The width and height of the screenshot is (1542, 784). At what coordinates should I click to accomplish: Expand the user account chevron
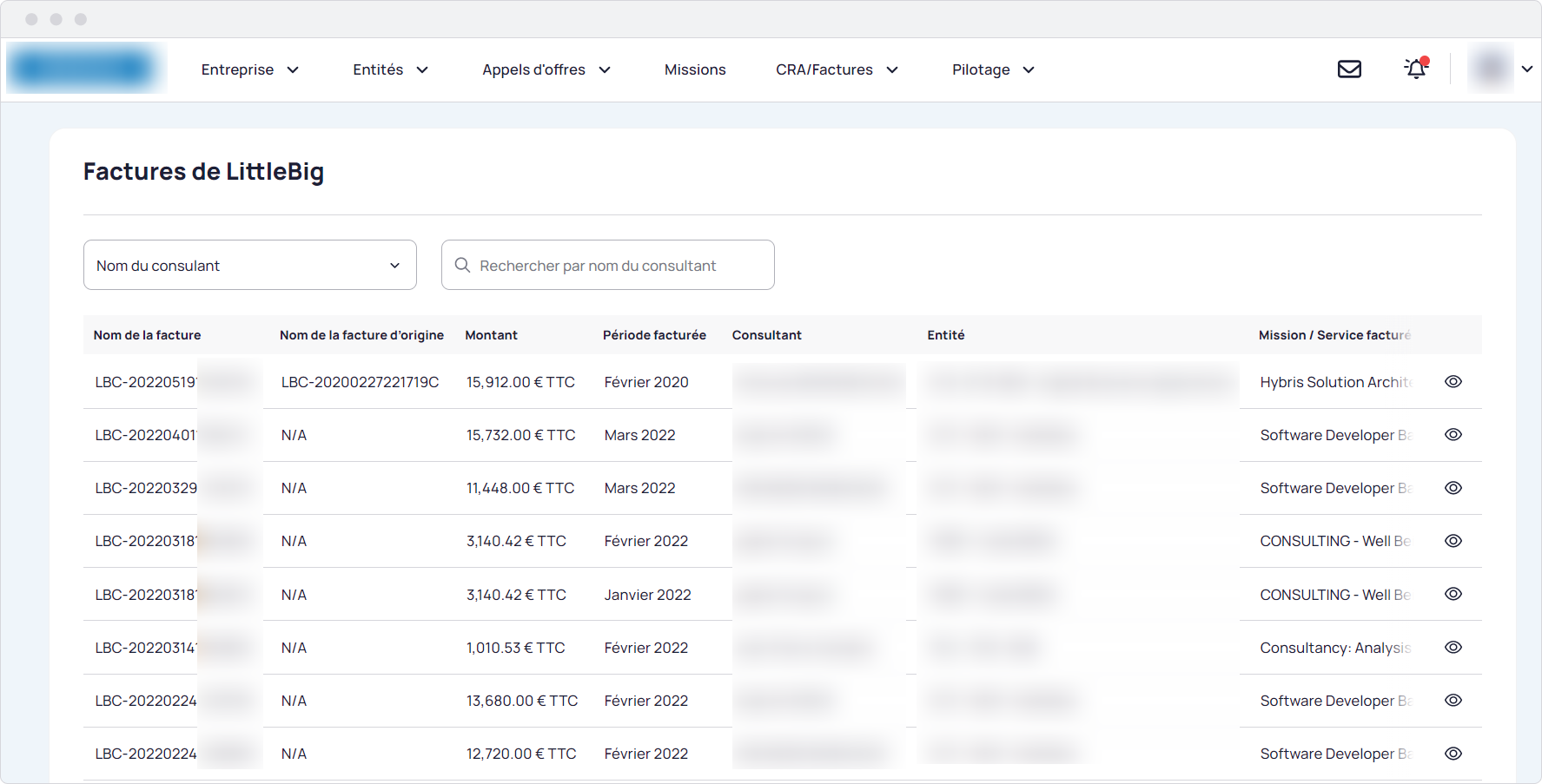click(x=1527, y=69)
